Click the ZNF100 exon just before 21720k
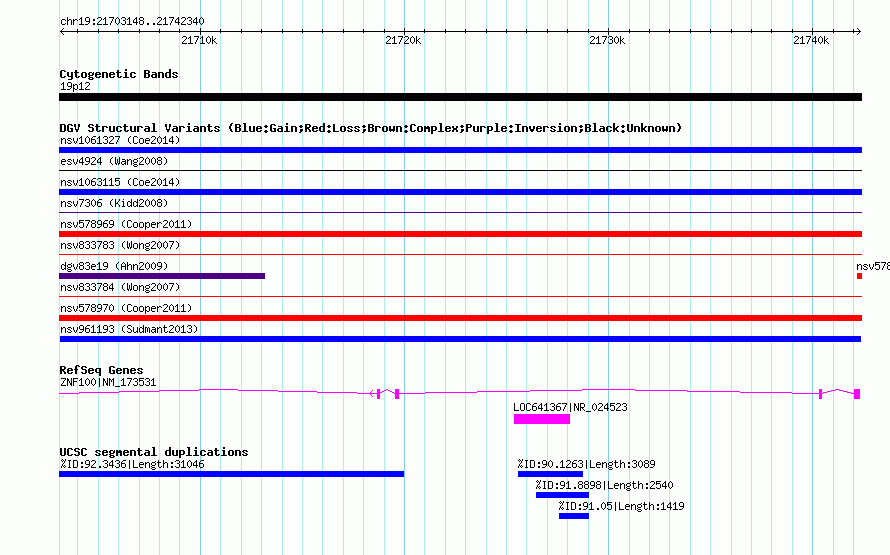The height and width of the screenshot is (555, 890). tap(397, 394)
